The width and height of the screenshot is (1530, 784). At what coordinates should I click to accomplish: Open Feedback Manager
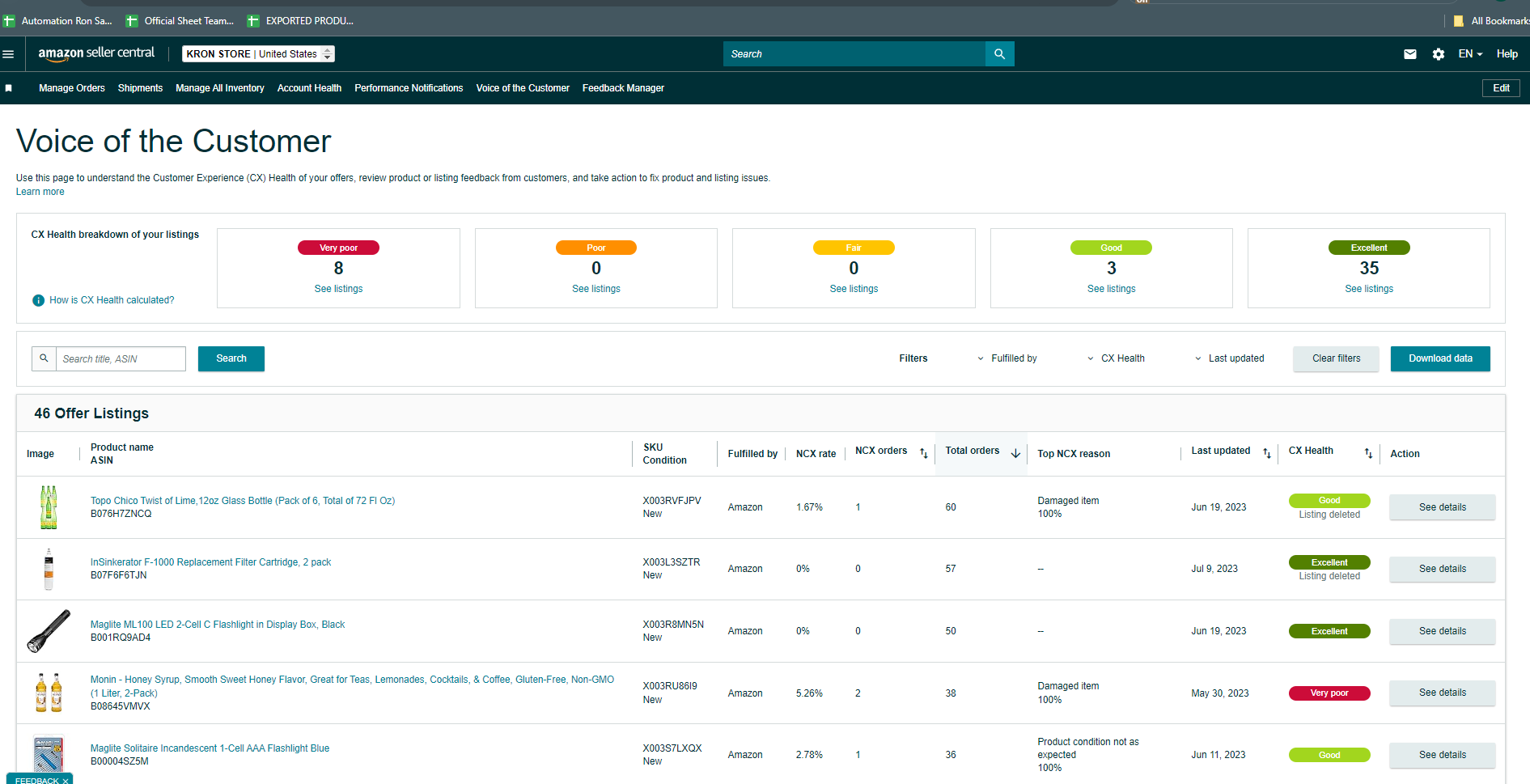[623, 88]
